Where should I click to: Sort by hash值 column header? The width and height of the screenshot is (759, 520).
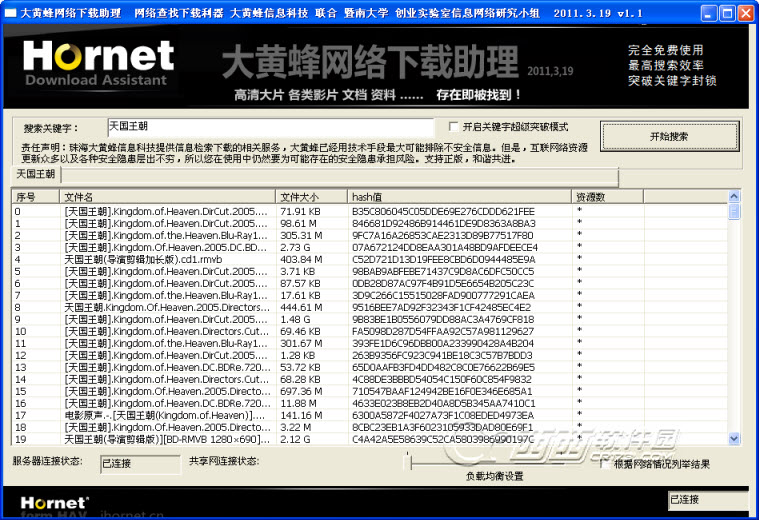pyautogui.click(x=459, y=197)
